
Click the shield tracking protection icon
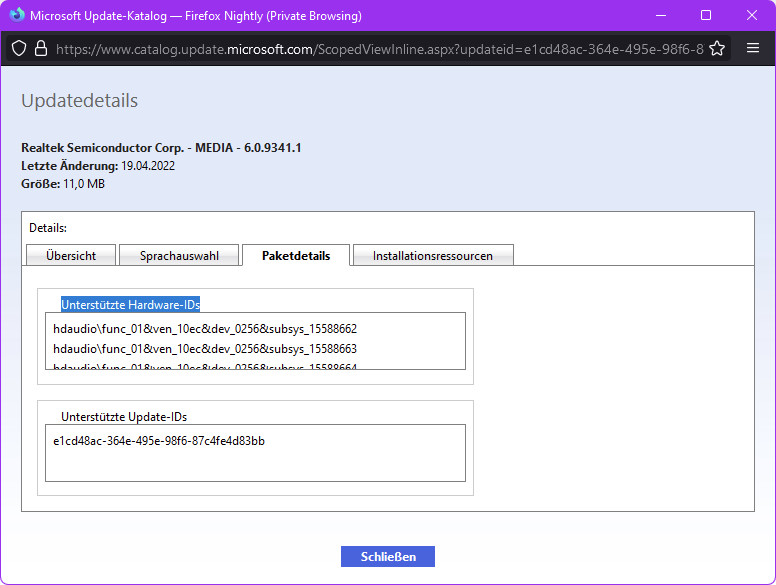pyautogui.click(x=19, y=49)
